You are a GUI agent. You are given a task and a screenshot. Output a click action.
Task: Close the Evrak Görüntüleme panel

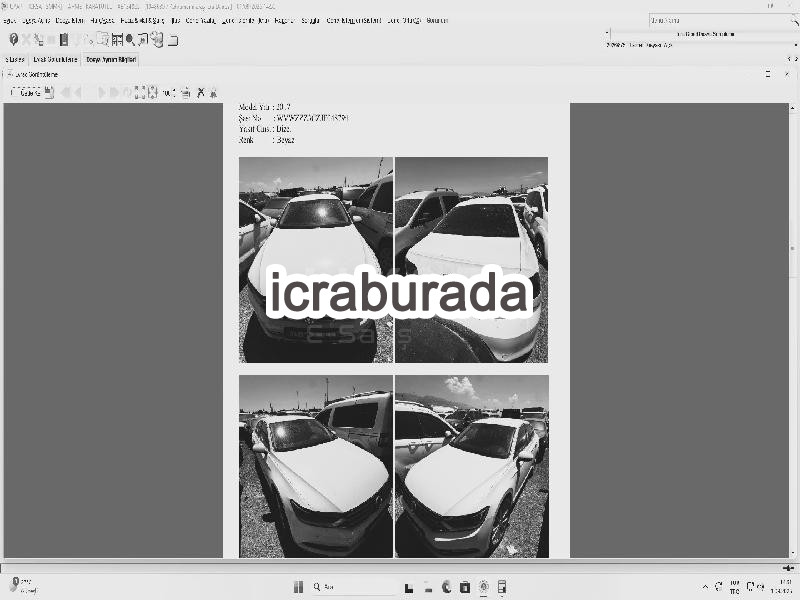point(787,74)
